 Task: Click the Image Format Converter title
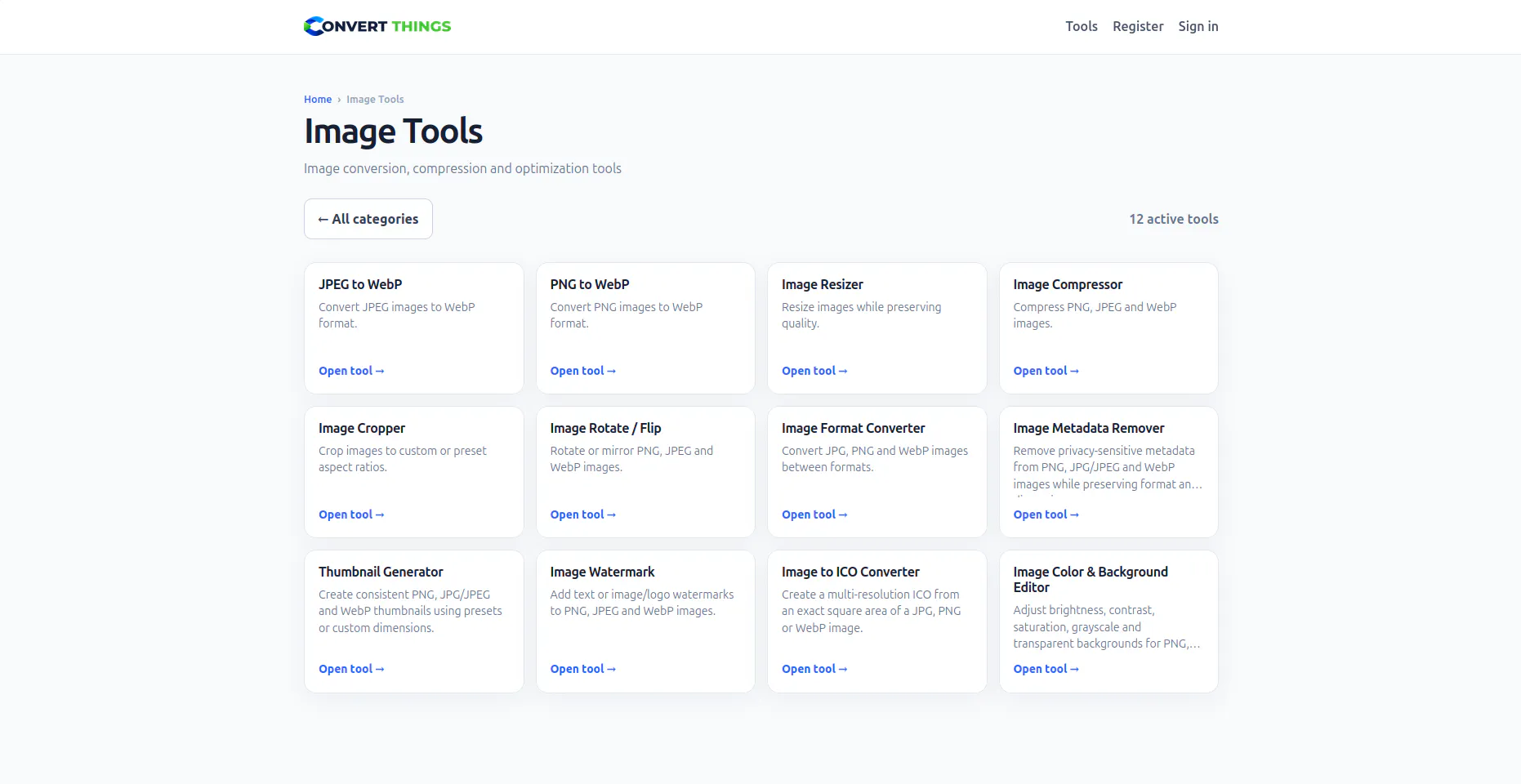[854, 428]
